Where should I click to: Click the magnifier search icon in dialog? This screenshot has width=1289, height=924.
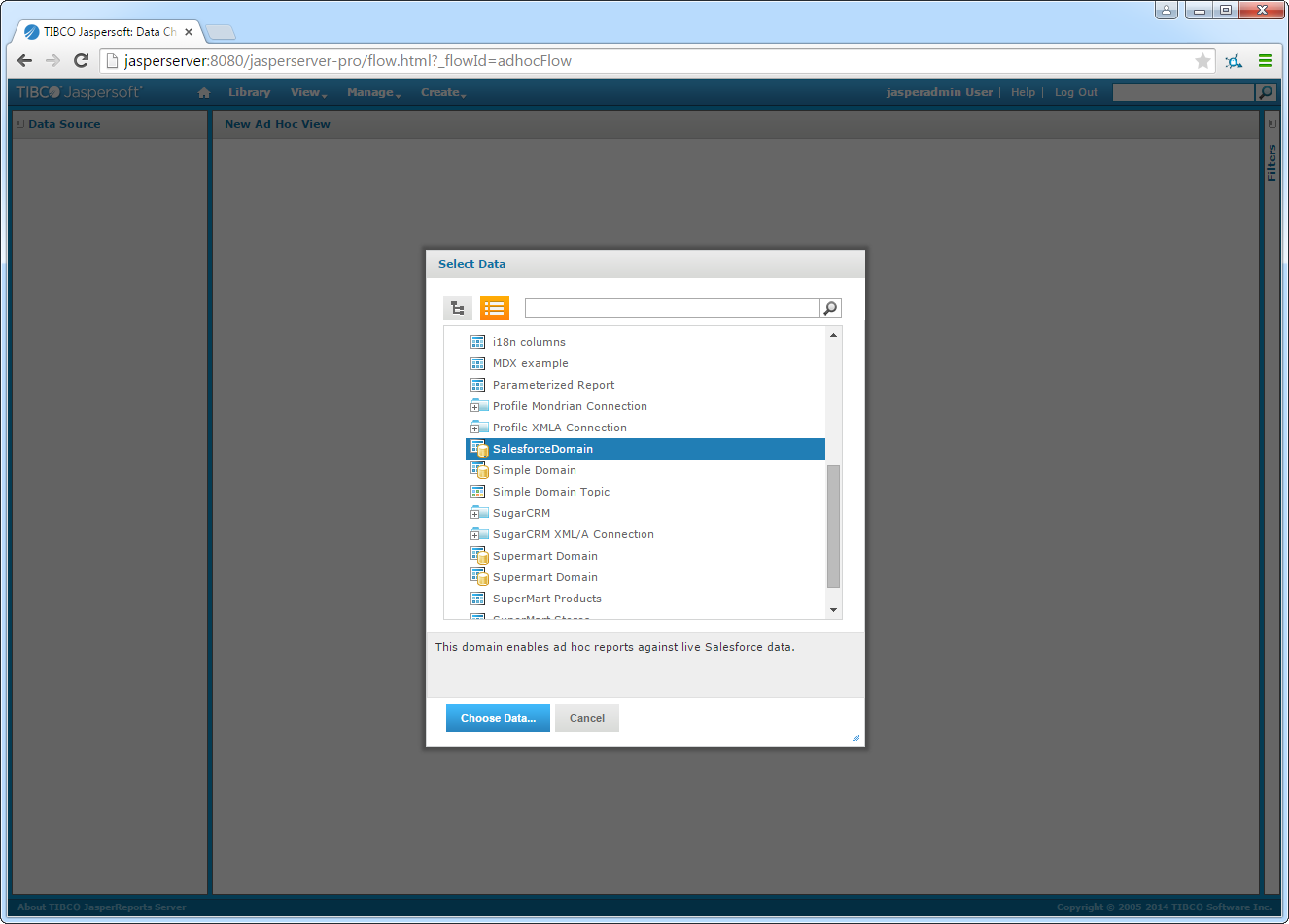coord(830,309)
